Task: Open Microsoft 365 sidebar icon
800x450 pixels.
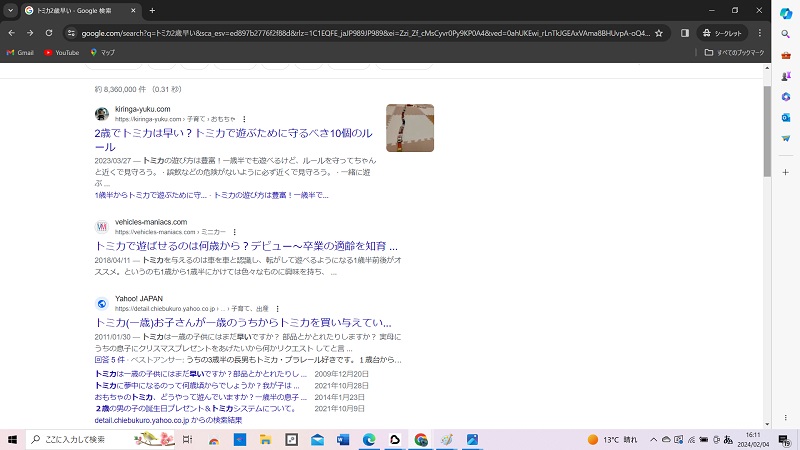Action: tap(786, 97)
